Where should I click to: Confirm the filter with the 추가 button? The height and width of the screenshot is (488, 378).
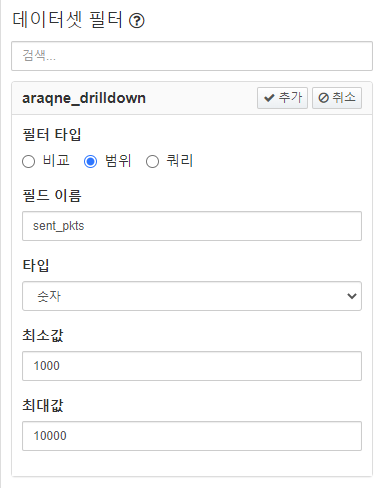click(x=282, y=98)
